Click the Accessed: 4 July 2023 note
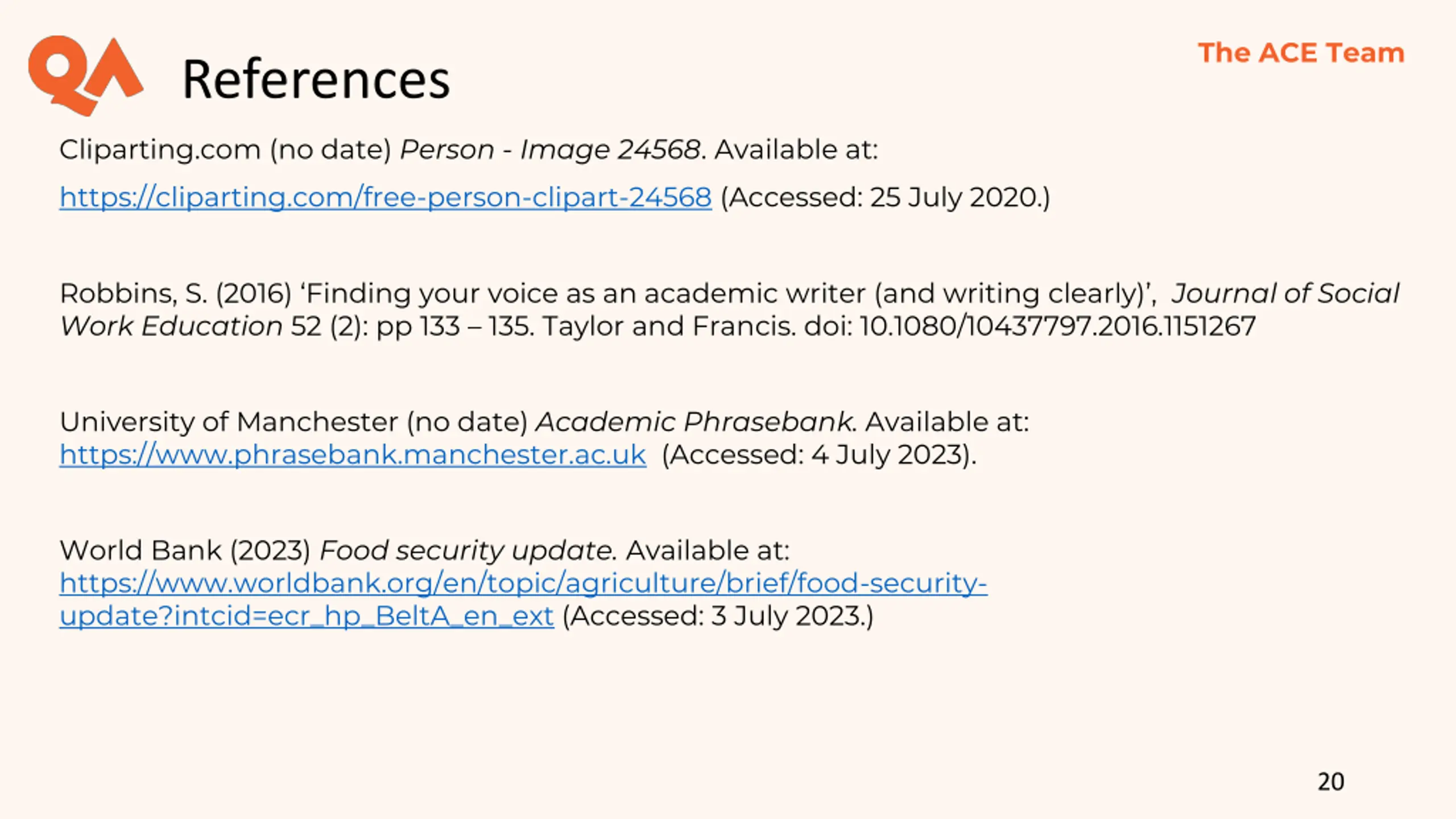This screenshot has height=819, width=1456. [820, 454]
